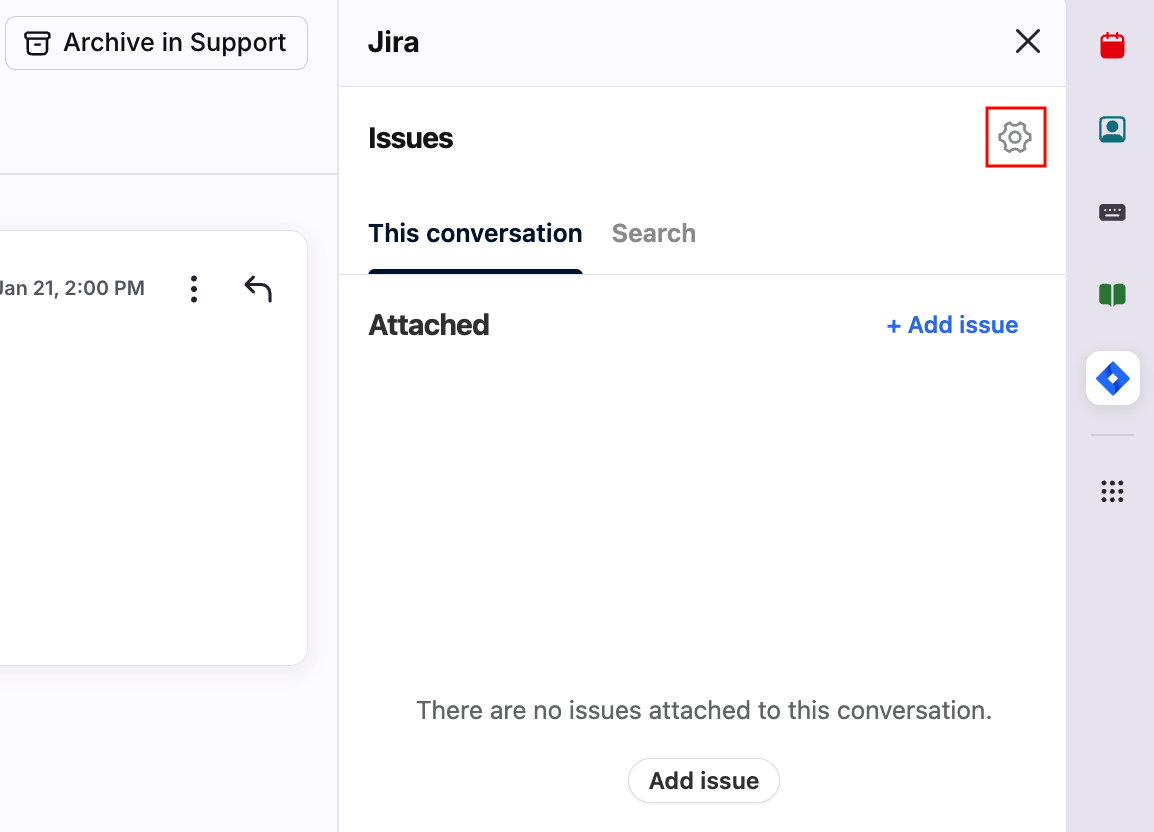Open the contact details sidebar icon
This screenshot has height=832, width=1154.
1112,129
